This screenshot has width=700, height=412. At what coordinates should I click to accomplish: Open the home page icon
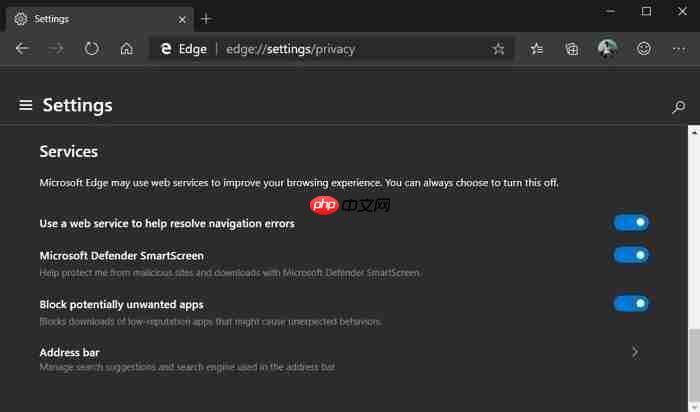click(x=126, y=48)
